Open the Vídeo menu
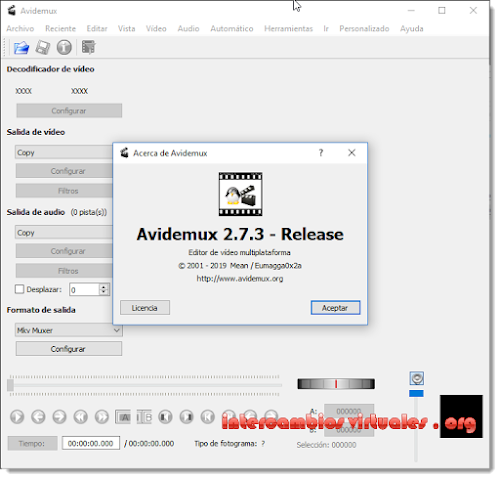The width and height of the screenshot is (500, 479). (x=156, y=29)
